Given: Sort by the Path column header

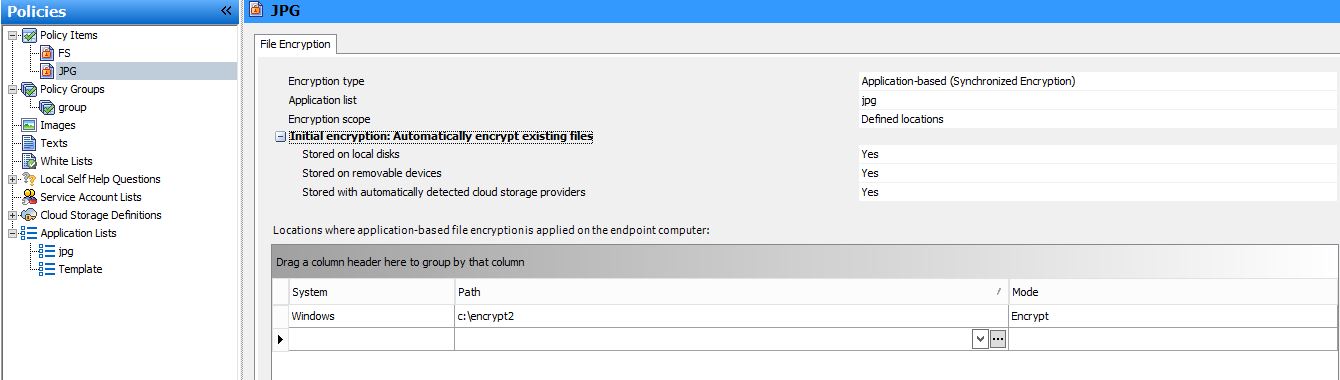Looking at the screenshot, I should pos(731,291).
